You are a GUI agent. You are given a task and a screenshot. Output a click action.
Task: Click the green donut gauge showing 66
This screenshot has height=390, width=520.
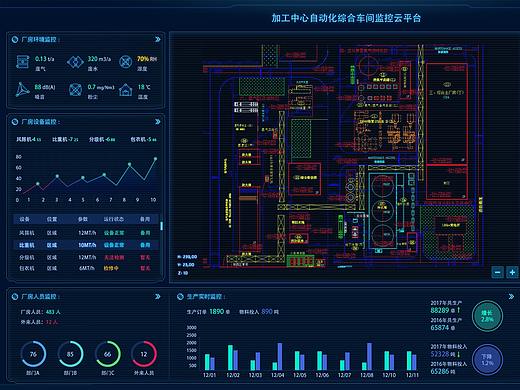pos(107,354)
